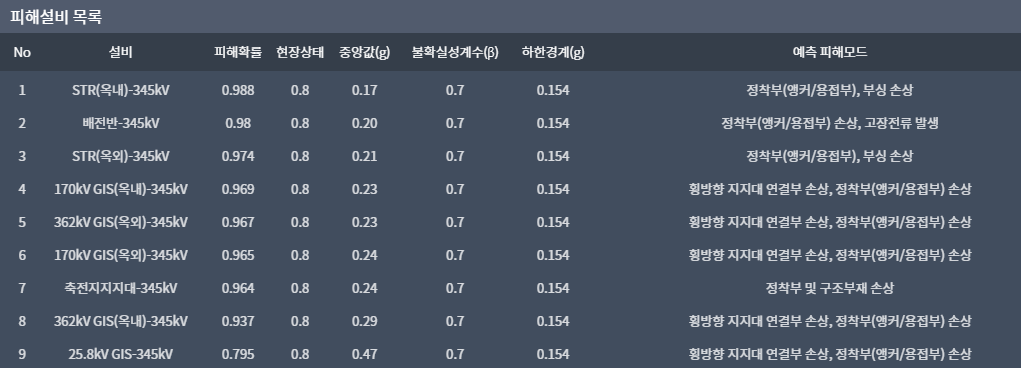The height and width of the screenshot is (368, 1021).
Task: Click the 설비 column header
Action: point(120,52)
